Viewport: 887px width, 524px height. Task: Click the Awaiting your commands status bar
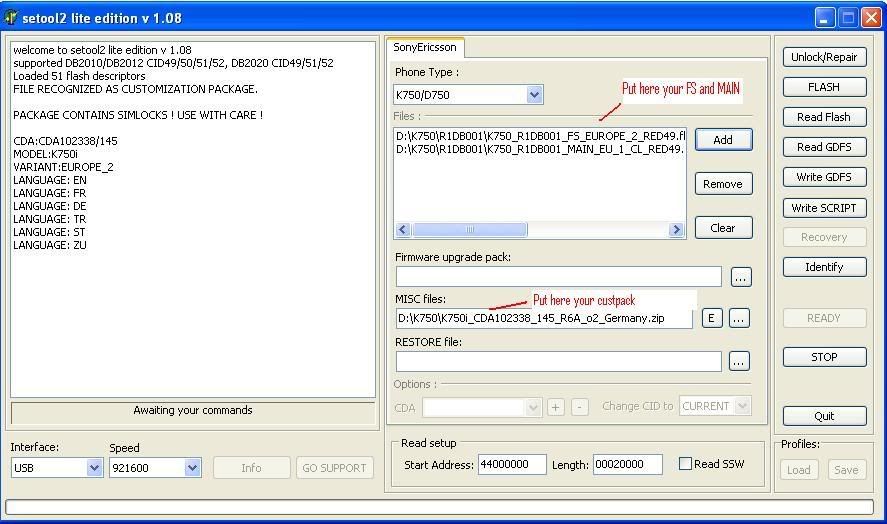pos(193,413)
